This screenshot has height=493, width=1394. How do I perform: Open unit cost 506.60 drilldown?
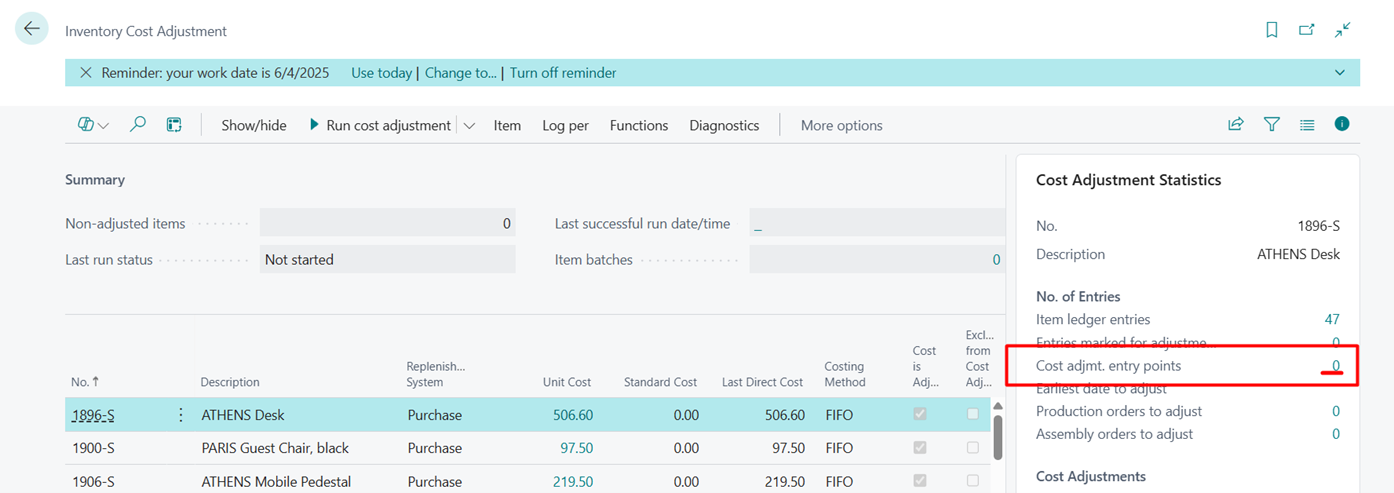click(572, 415)
